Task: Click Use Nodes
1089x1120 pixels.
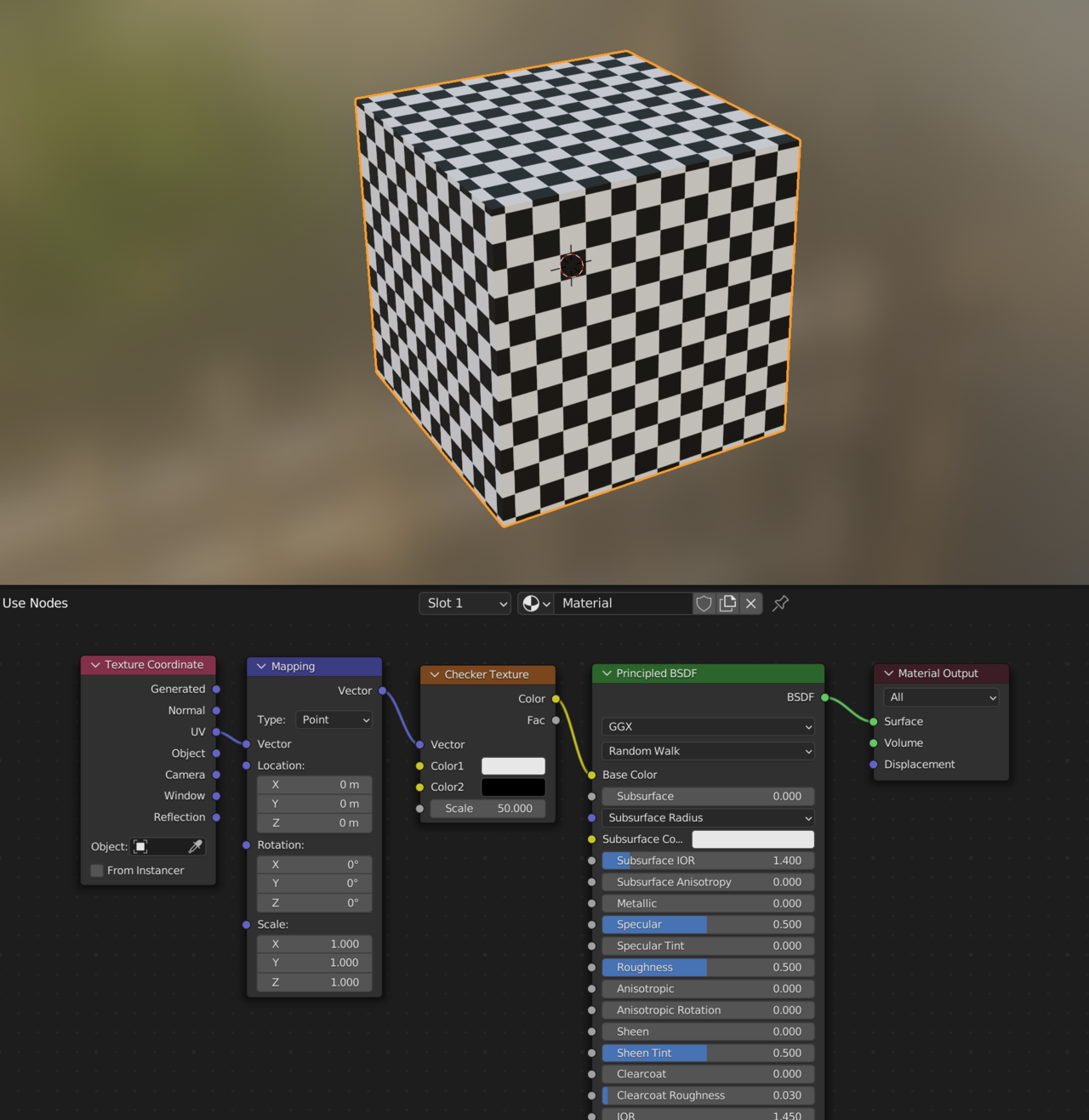Action: [x=35, y=603]
